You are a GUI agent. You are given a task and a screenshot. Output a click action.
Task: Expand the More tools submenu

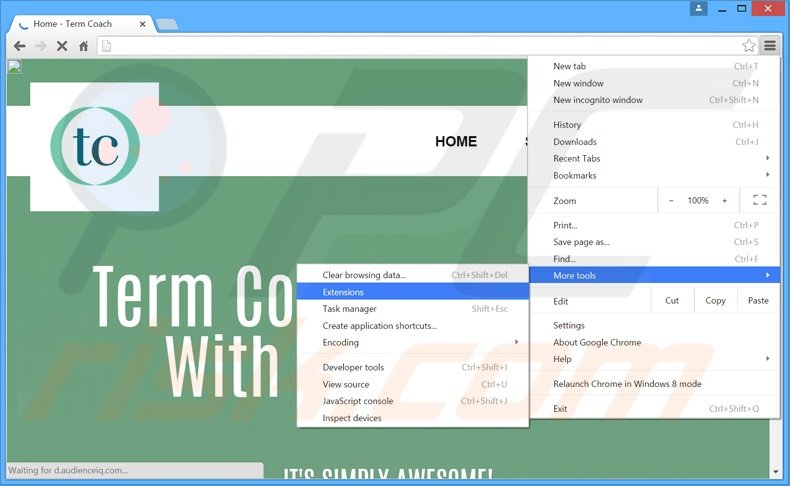tap(654, 275)
